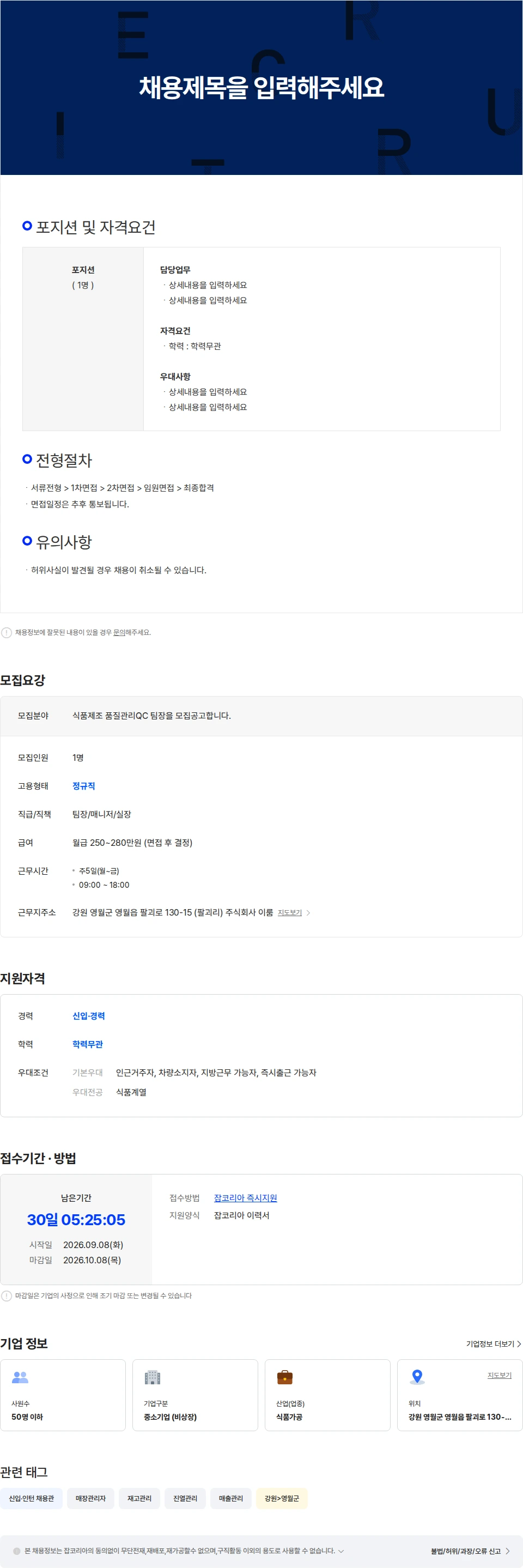Click the 잡코리아 이력서 application form text

[241, 1215]
